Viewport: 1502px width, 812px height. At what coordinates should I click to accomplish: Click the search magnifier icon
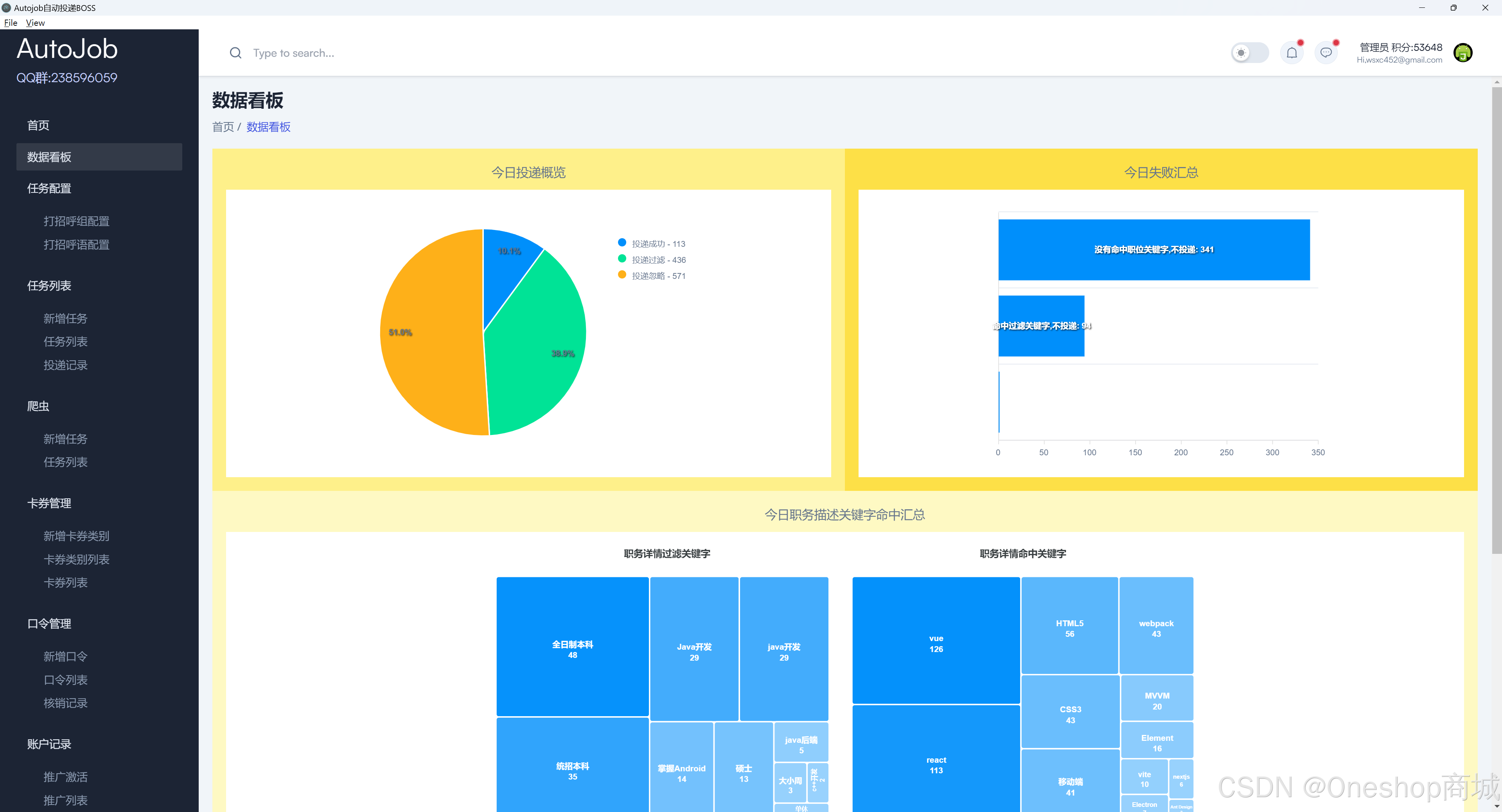coord(235,53)
